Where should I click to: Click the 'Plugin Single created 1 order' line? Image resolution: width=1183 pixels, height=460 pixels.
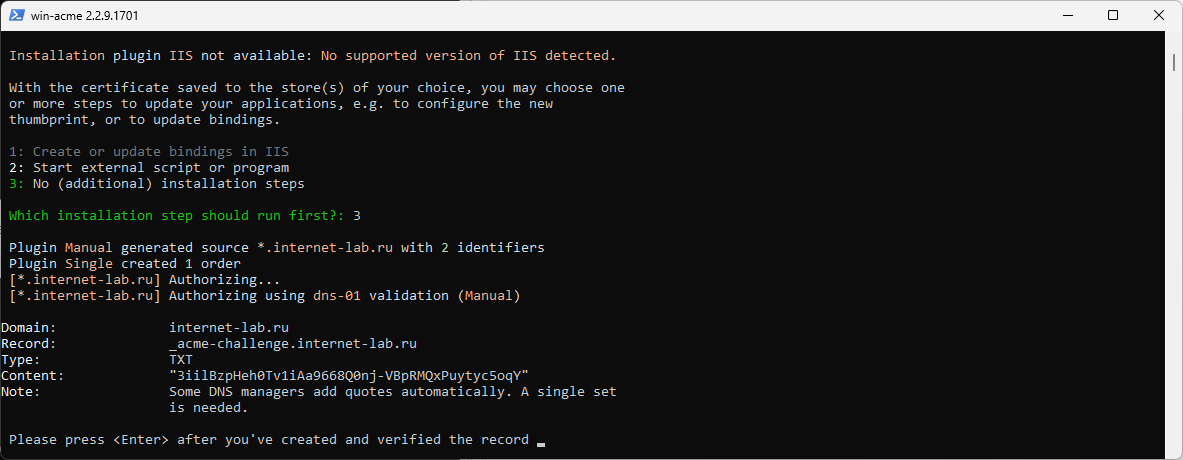pos(124,264)
